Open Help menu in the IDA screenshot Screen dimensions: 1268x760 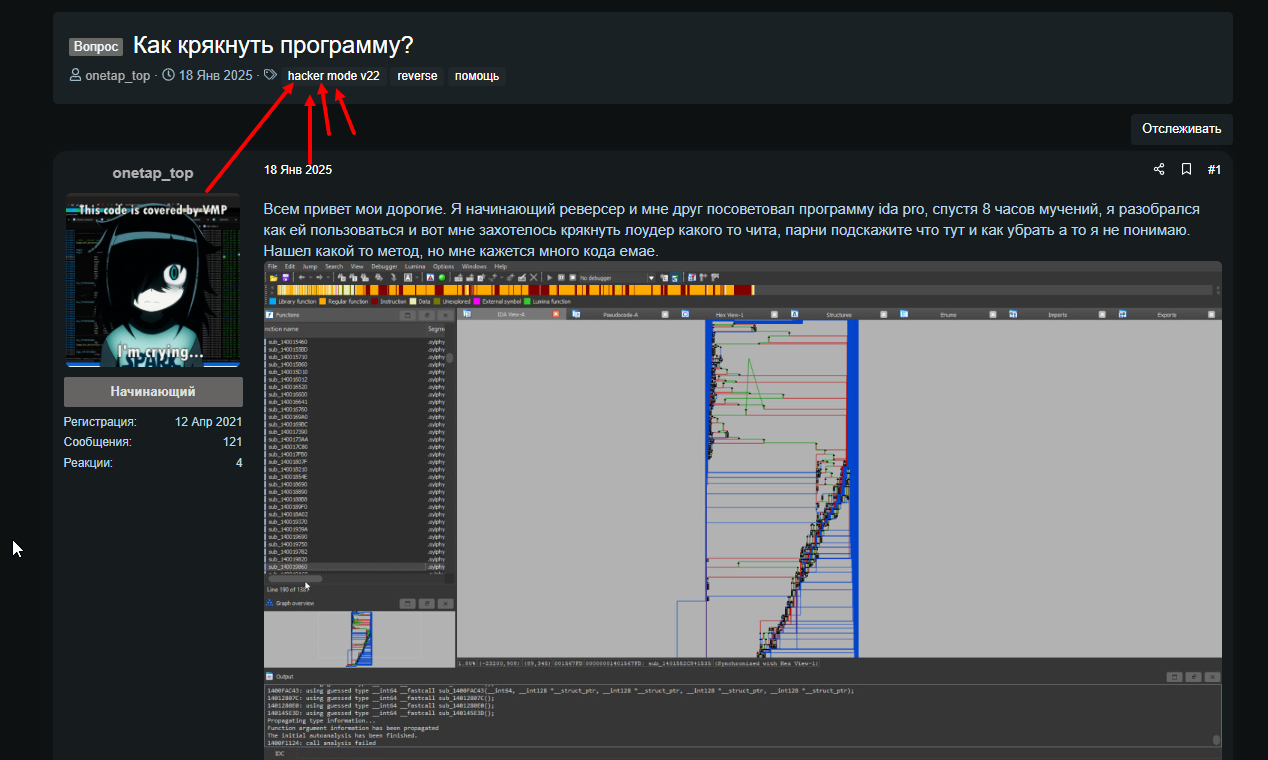coord(500,267)
